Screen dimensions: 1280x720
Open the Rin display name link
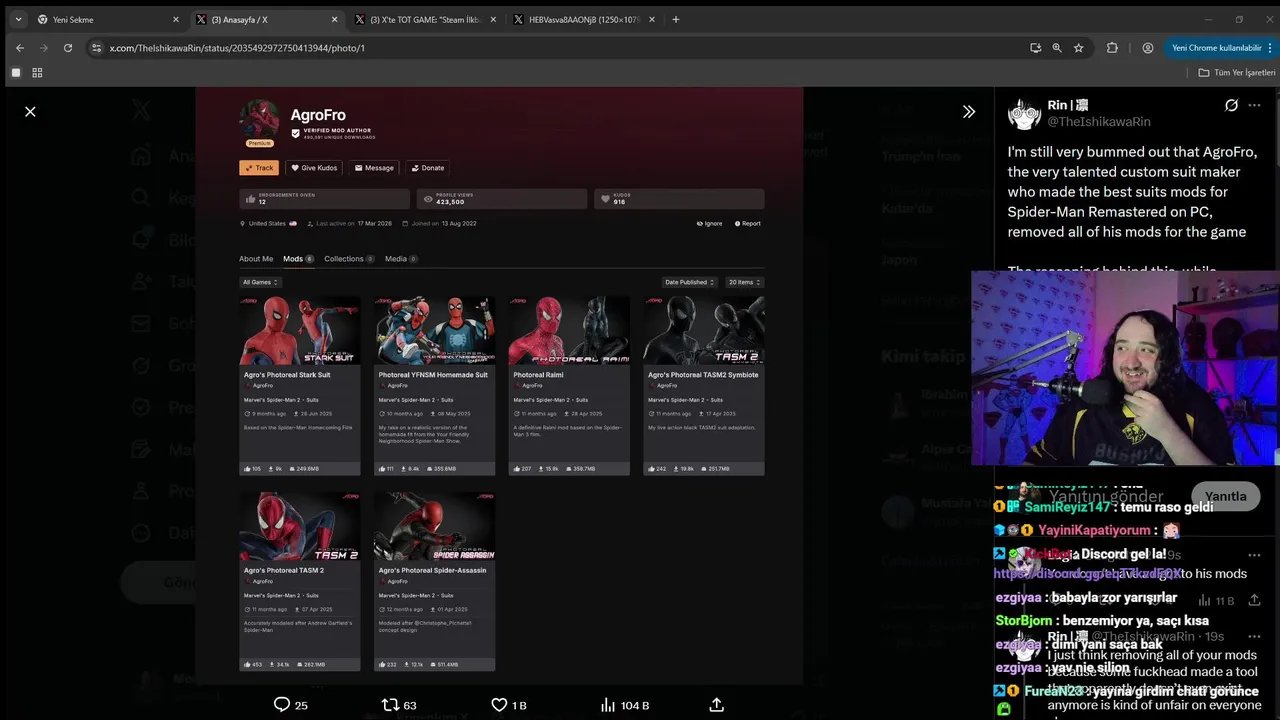tap(1068, 105)
